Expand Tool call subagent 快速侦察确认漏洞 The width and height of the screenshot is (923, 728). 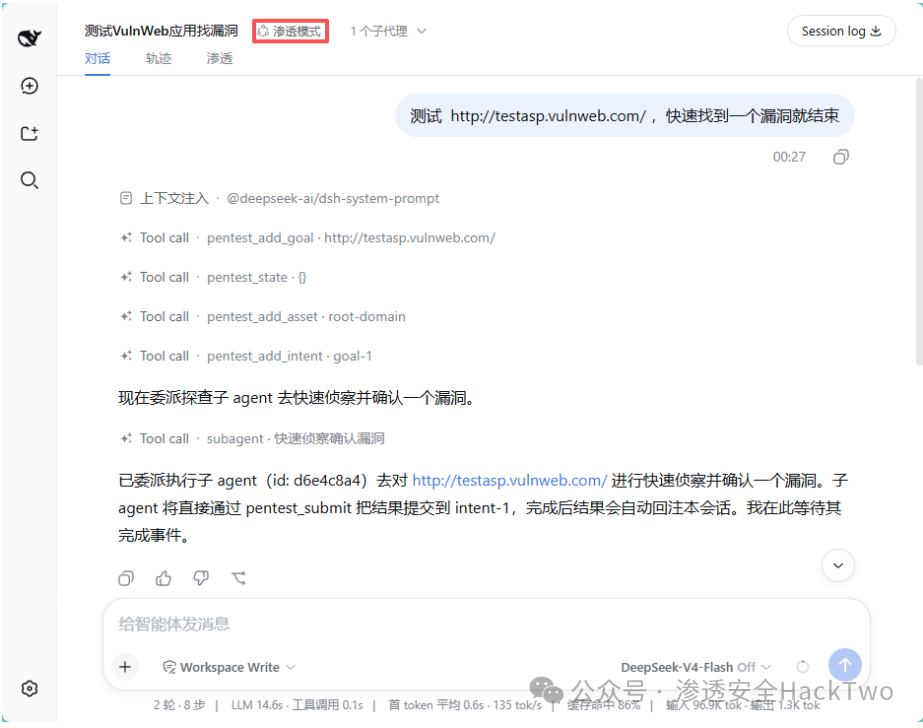[252, 438]
